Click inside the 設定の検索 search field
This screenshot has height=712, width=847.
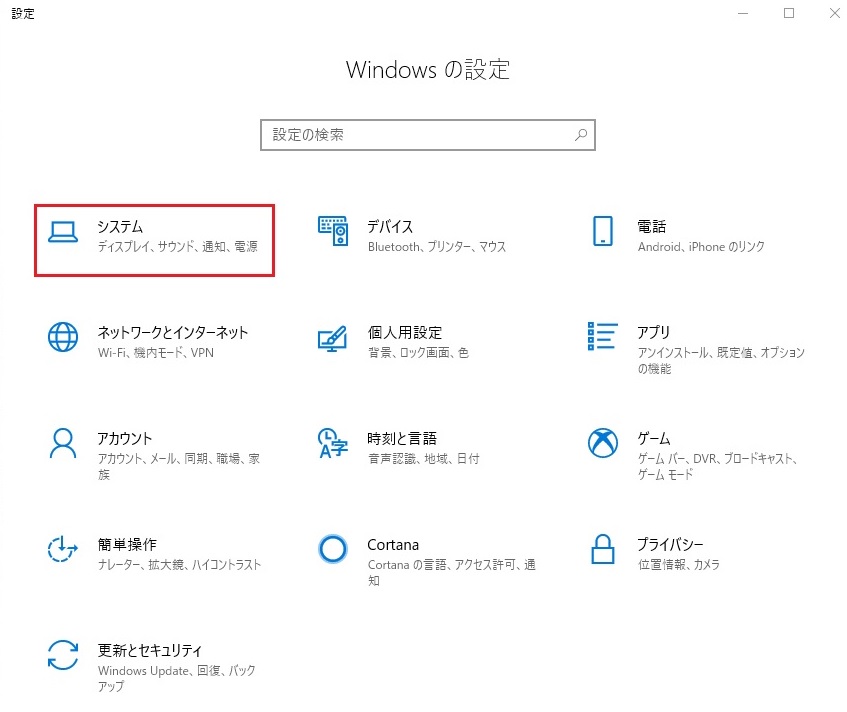click(x=428, y=135)
